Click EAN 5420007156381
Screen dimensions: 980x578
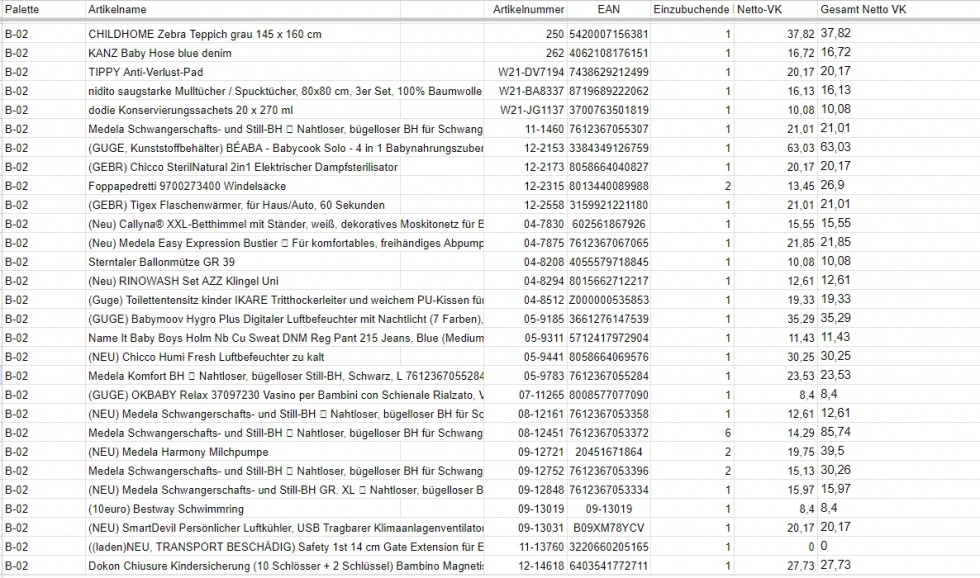609,34
